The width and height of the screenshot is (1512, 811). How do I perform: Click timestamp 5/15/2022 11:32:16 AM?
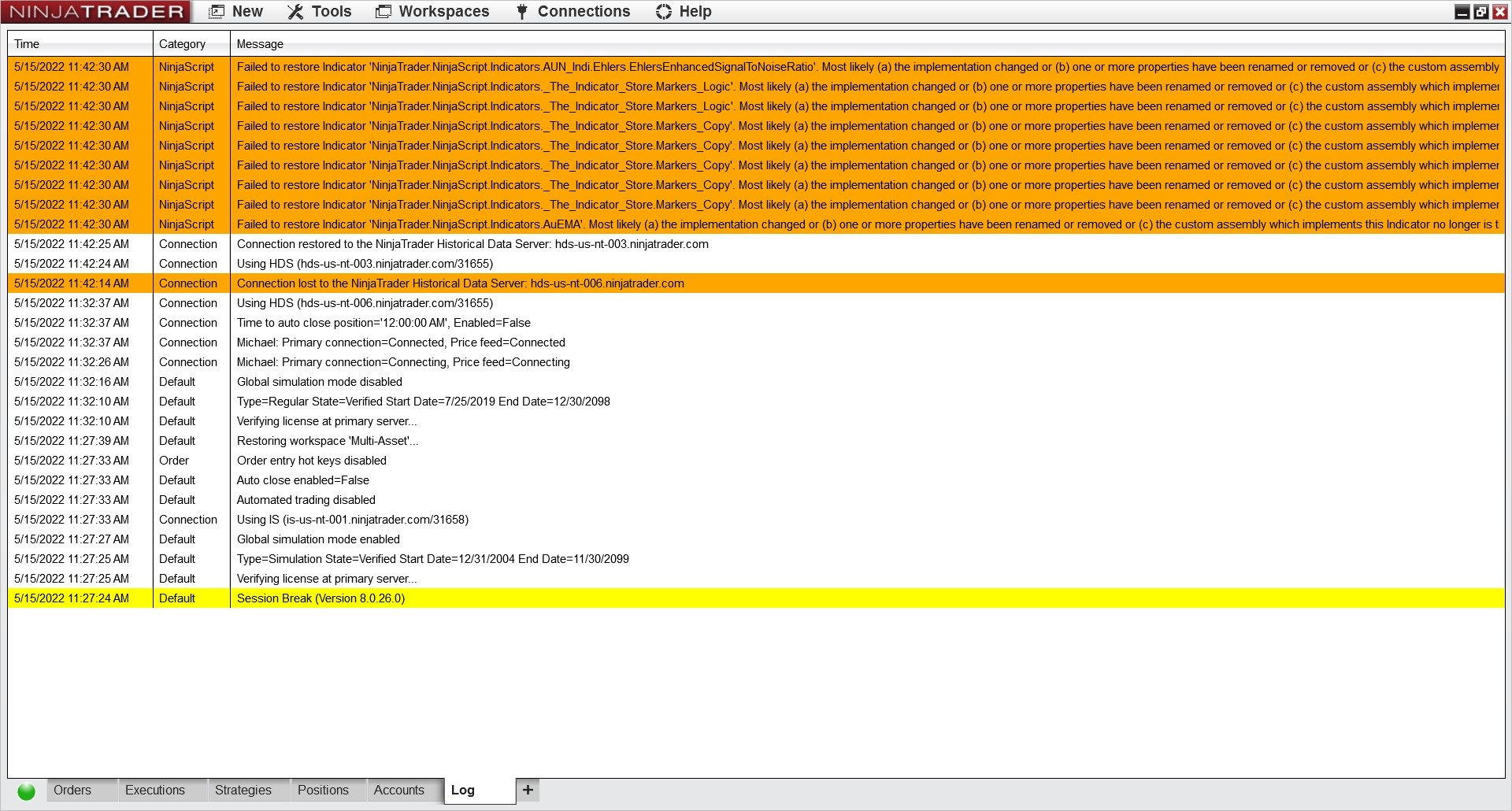(x=72, y=382)
